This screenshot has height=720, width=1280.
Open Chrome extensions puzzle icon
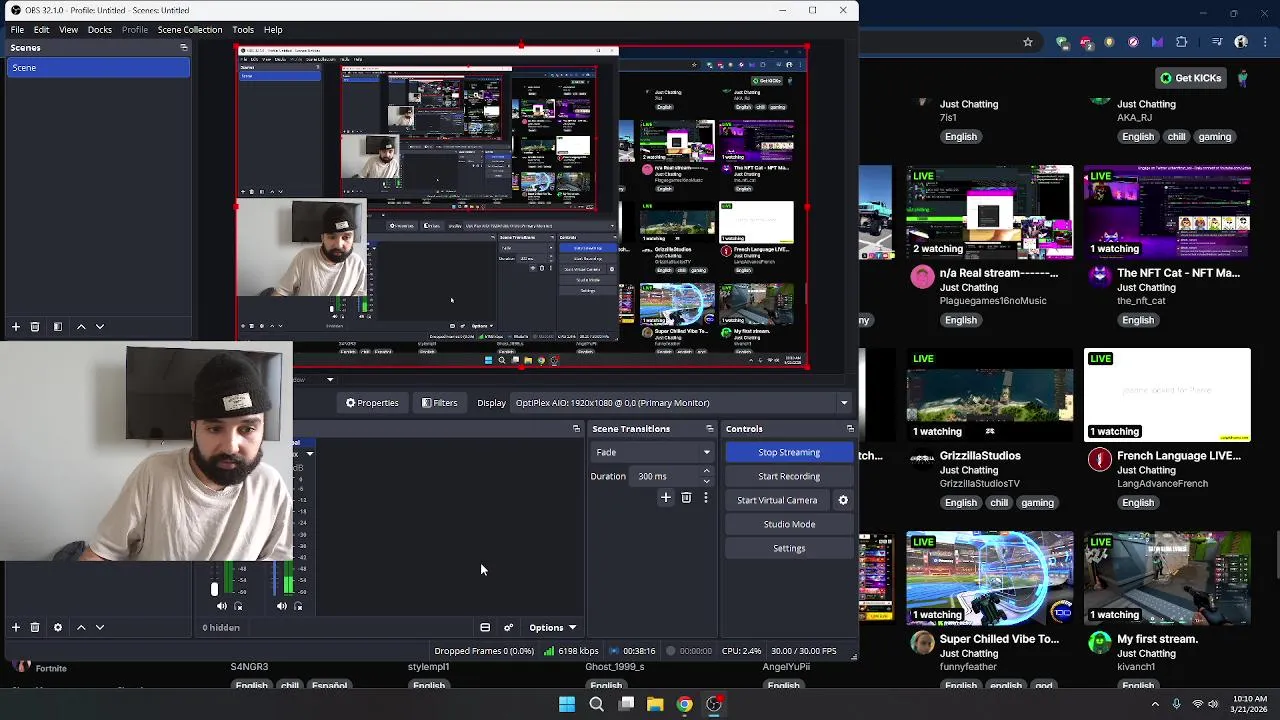point(1182,42)
